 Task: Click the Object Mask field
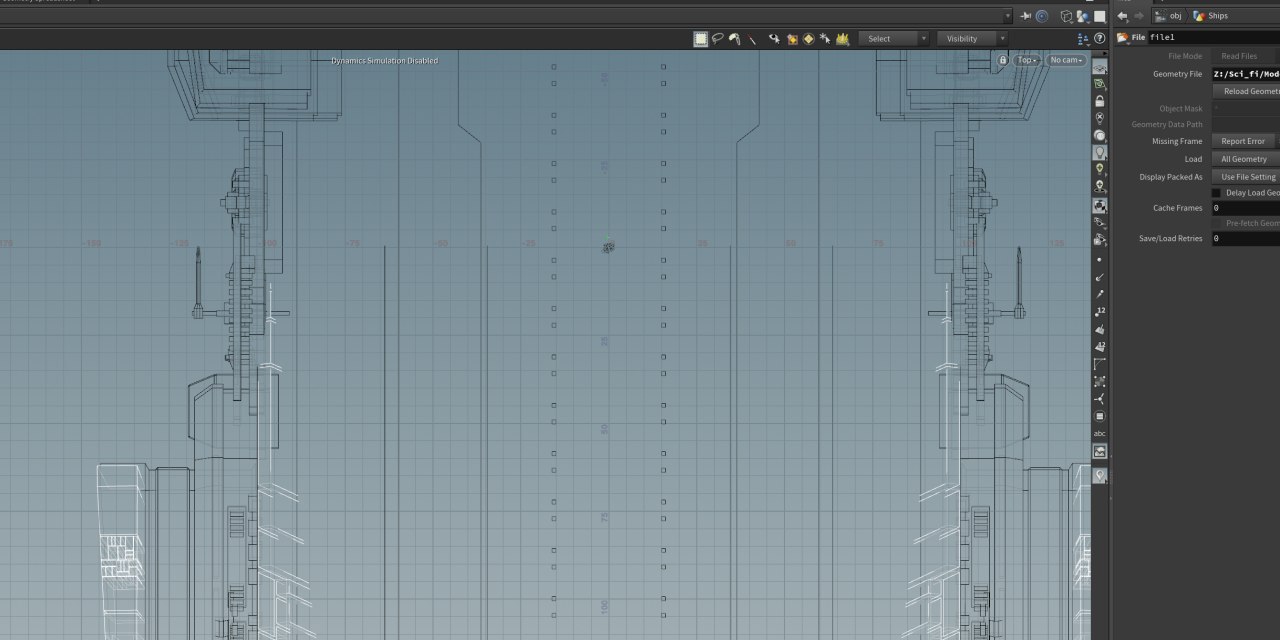tap(1245, 108)
